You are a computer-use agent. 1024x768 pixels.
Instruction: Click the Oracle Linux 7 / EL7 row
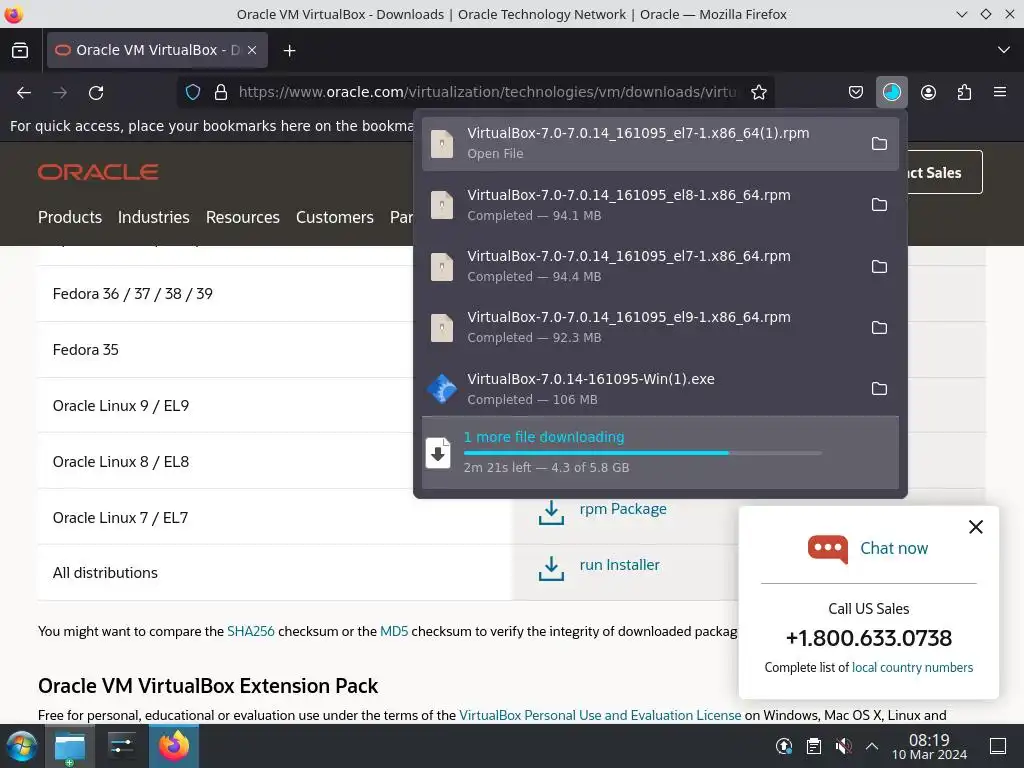coord(274,518)
